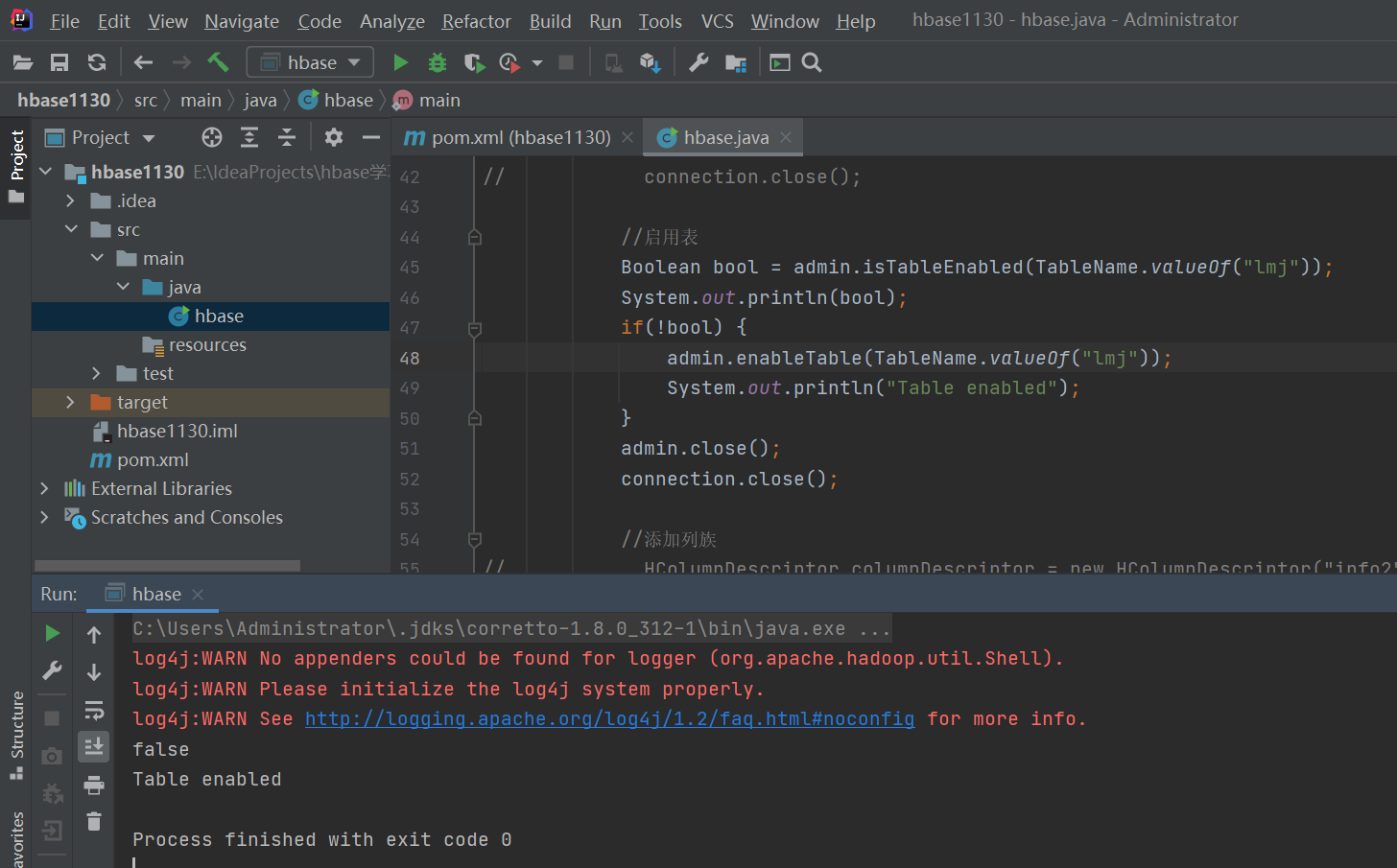The image size is (1397, 868).
Task: Fold the if block on line 47
Action: (474, 329)
